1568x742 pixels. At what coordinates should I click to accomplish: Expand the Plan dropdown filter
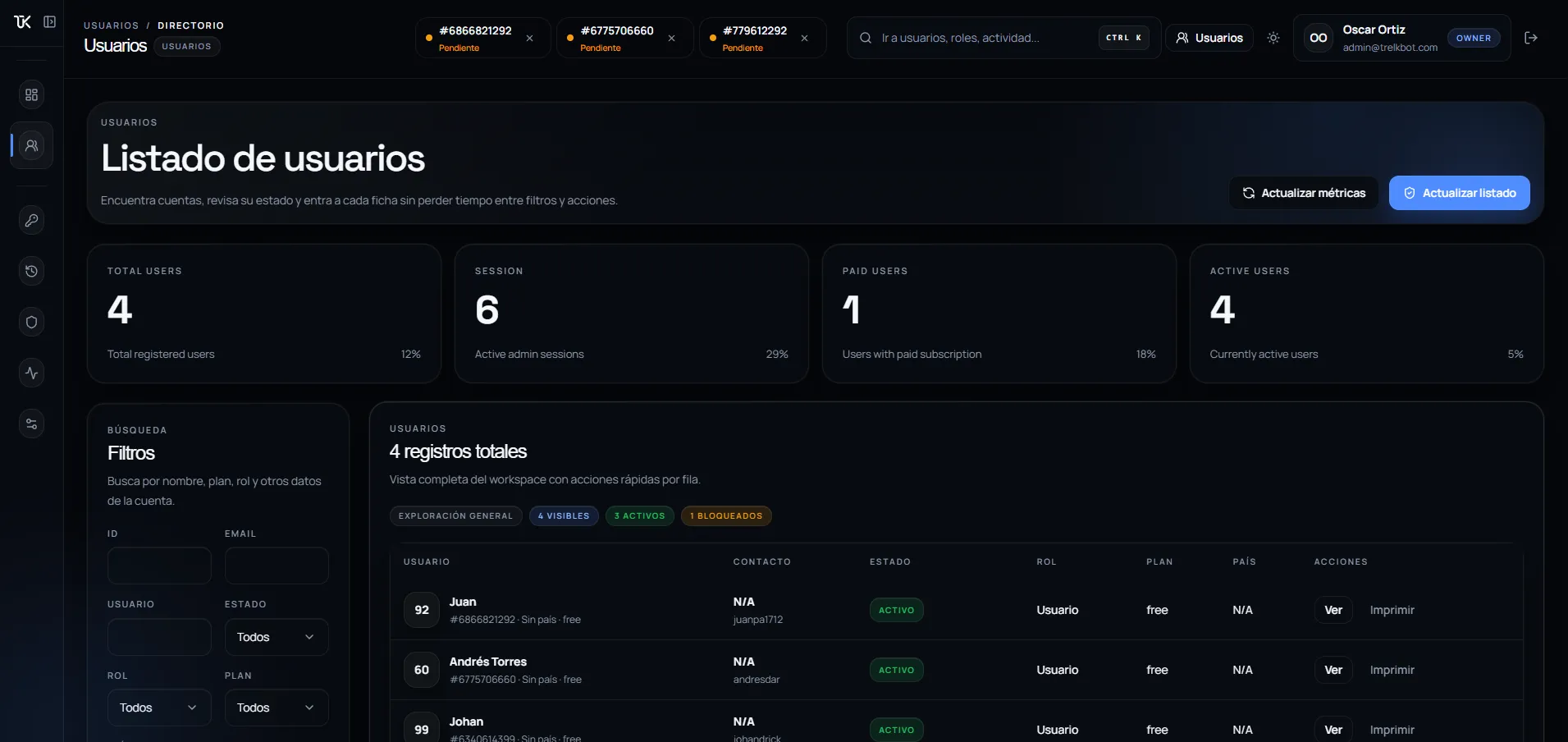277,708
